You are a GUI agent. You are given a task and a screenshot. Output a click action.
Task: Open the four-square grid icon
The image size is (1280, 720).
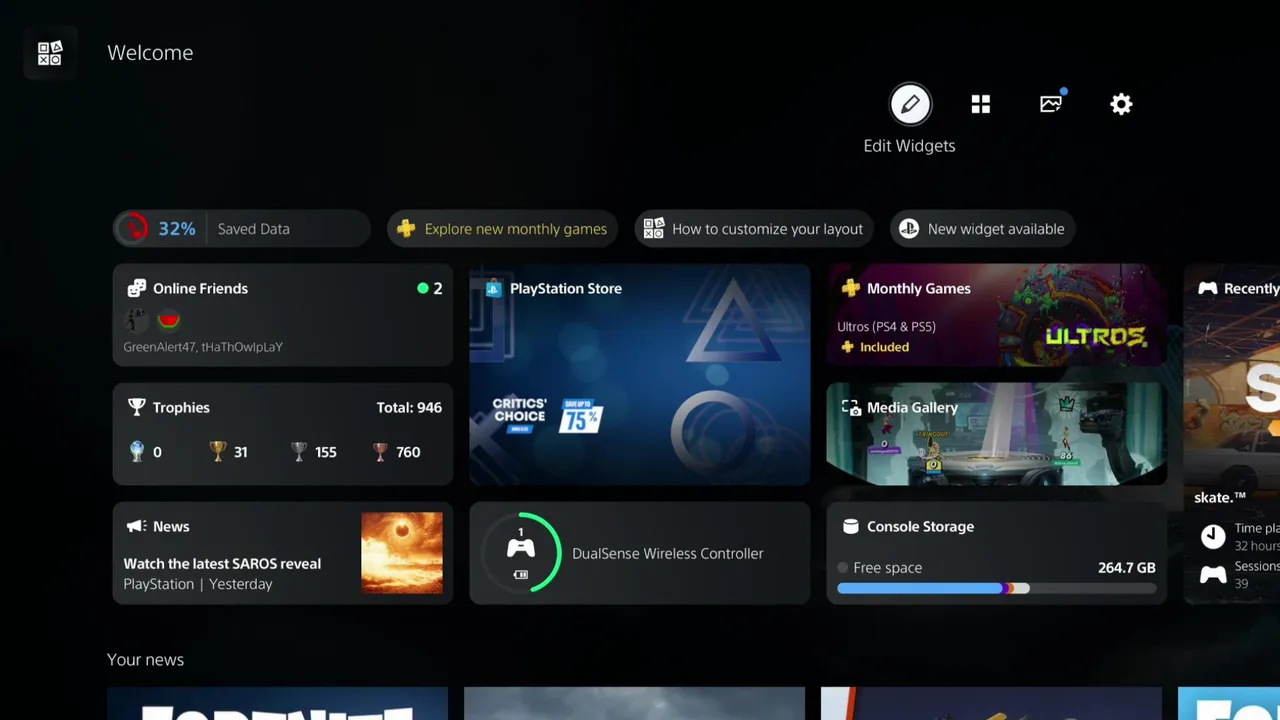point(981,104)
